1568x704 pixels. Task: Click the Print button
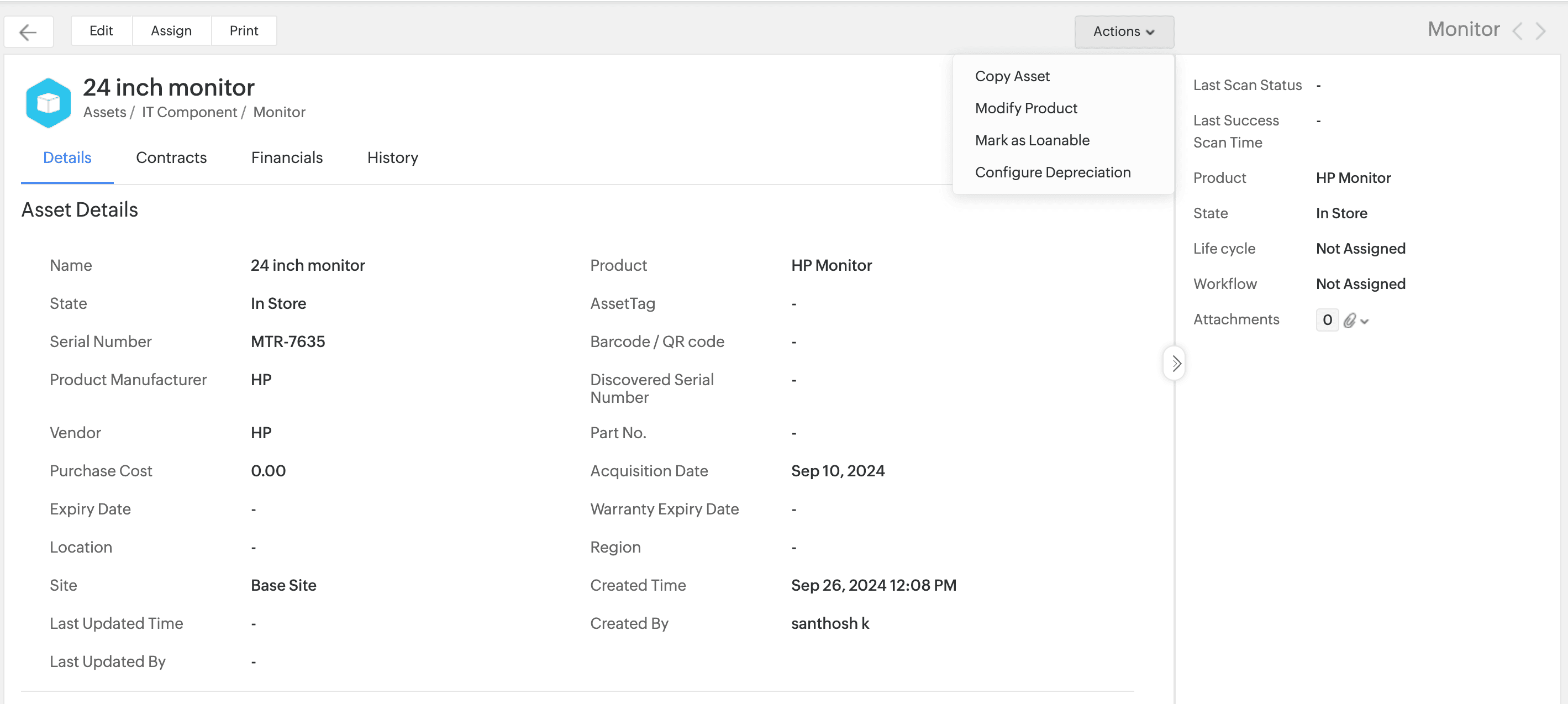click(x=244, y=31)
